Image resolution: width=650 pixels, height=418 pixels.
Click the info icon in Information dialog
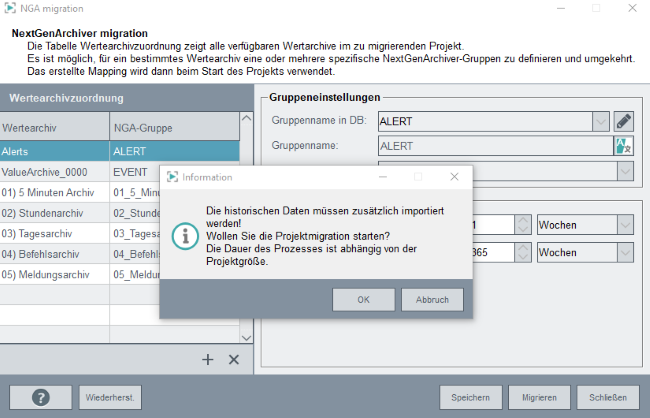point(185,236)
